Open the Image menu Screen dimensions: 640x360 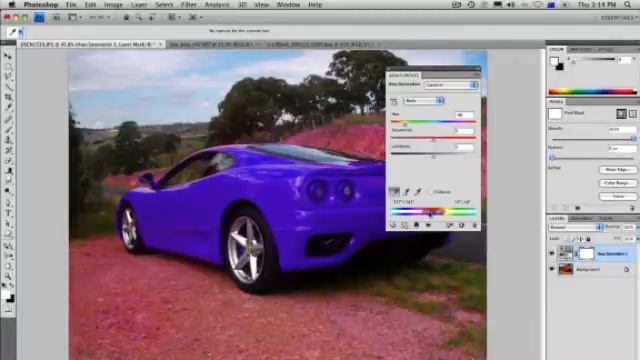113,5
